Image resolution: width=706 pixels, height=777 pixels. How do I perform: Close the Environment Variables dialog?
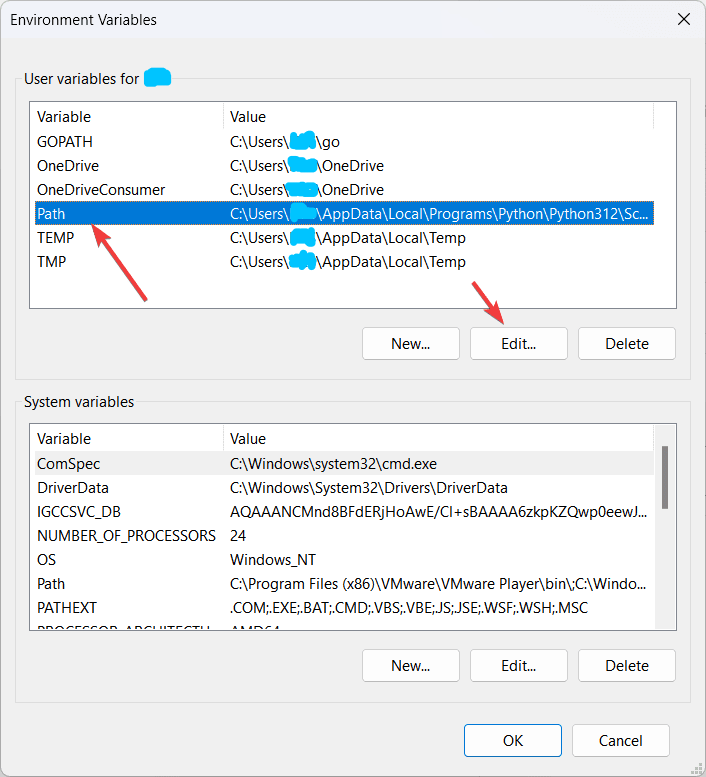[x=684, y=19]
